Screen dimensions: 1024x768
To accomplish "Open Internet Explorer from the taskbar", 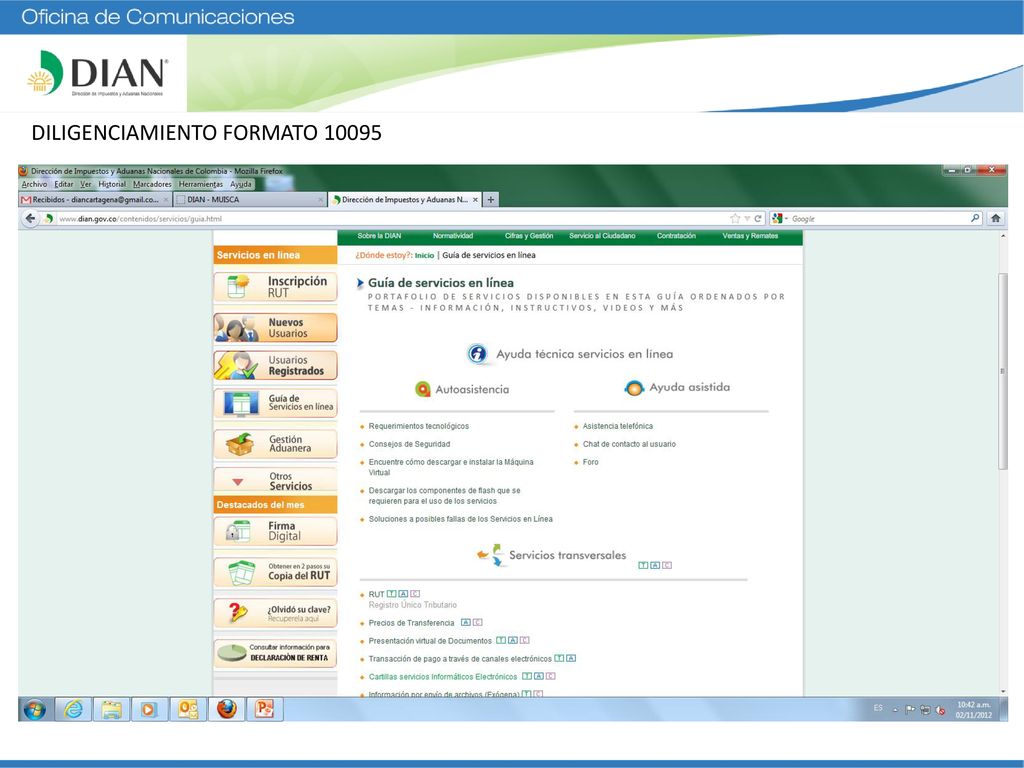I will [x=73, y=709].
